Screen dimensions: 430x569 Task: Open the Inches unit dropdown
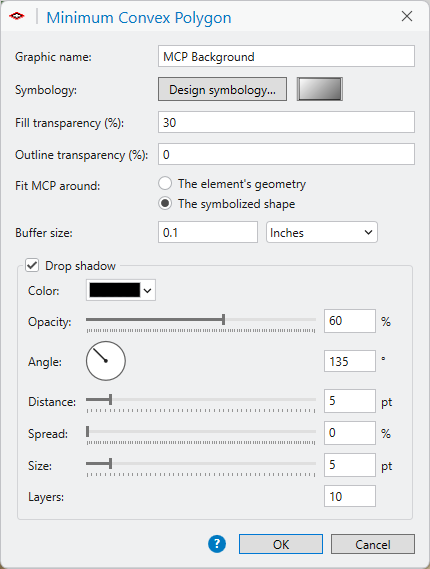click(x=322, y=232)
